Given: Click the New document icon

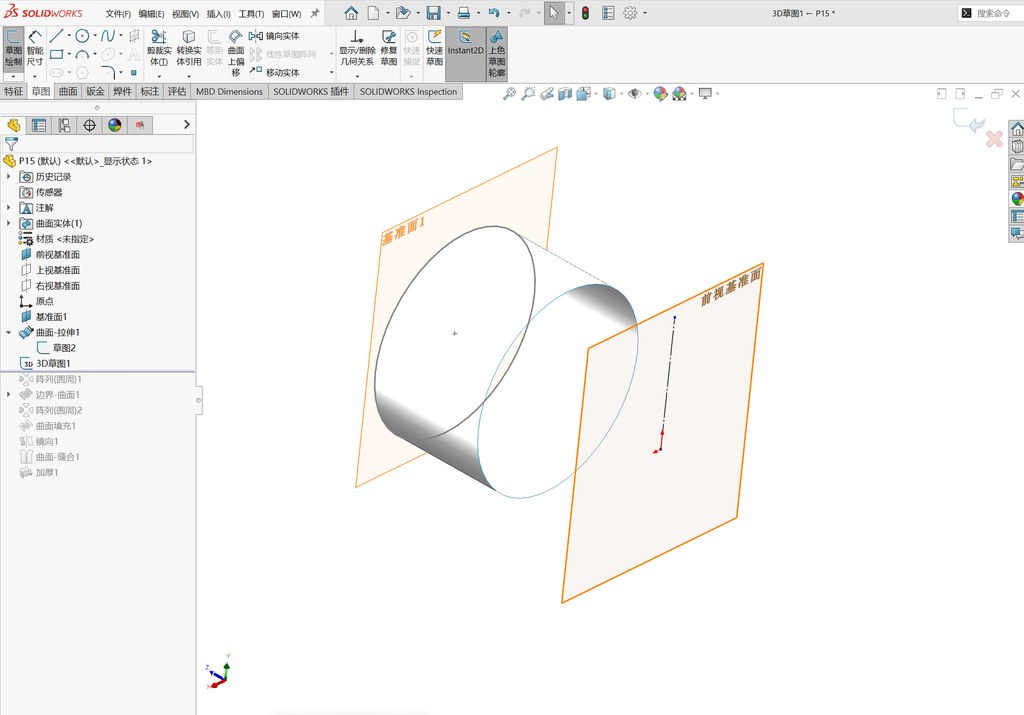Looking at the screenshot, I should tap(373, 13).
